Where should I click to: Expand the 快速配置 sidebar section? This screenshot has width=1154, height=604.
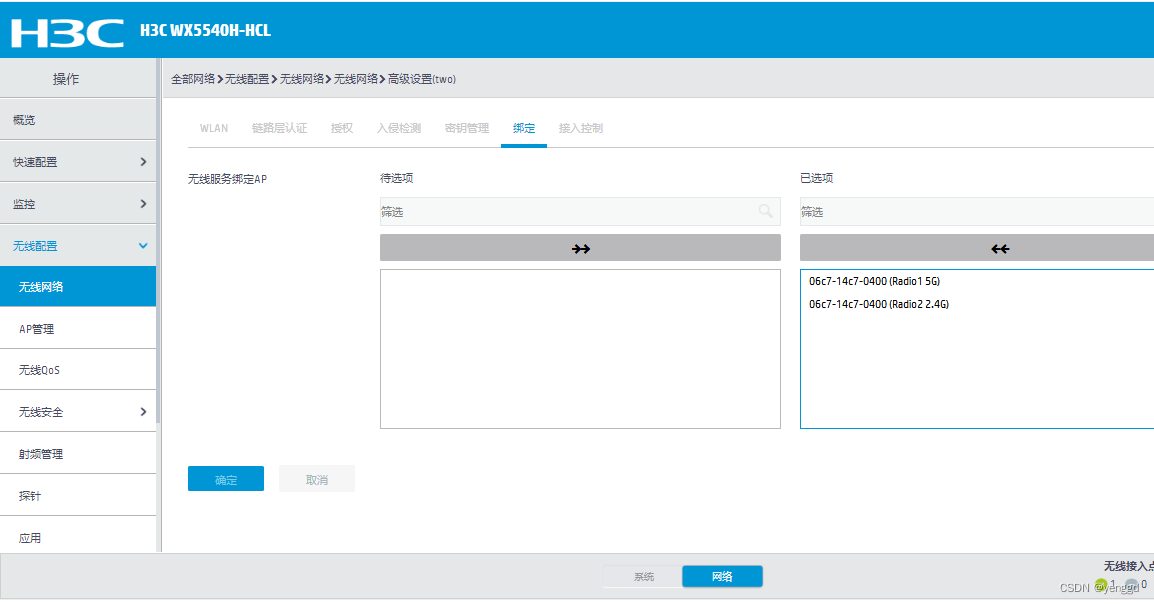78,161
